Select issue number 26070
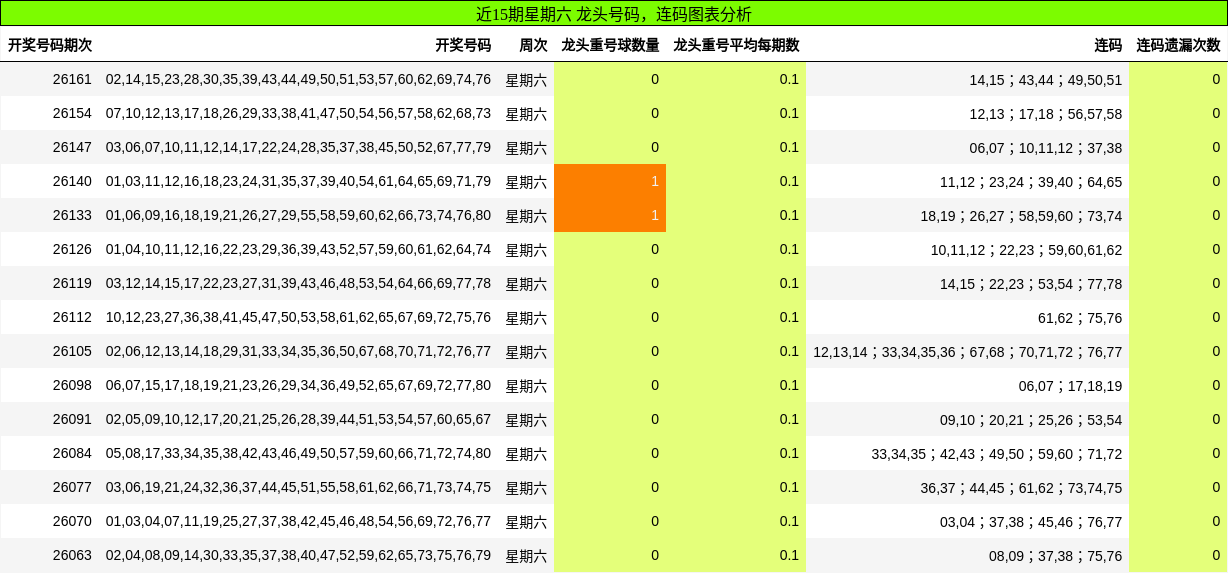Screen dimensions: 1228x573 [x=72, y=521]
